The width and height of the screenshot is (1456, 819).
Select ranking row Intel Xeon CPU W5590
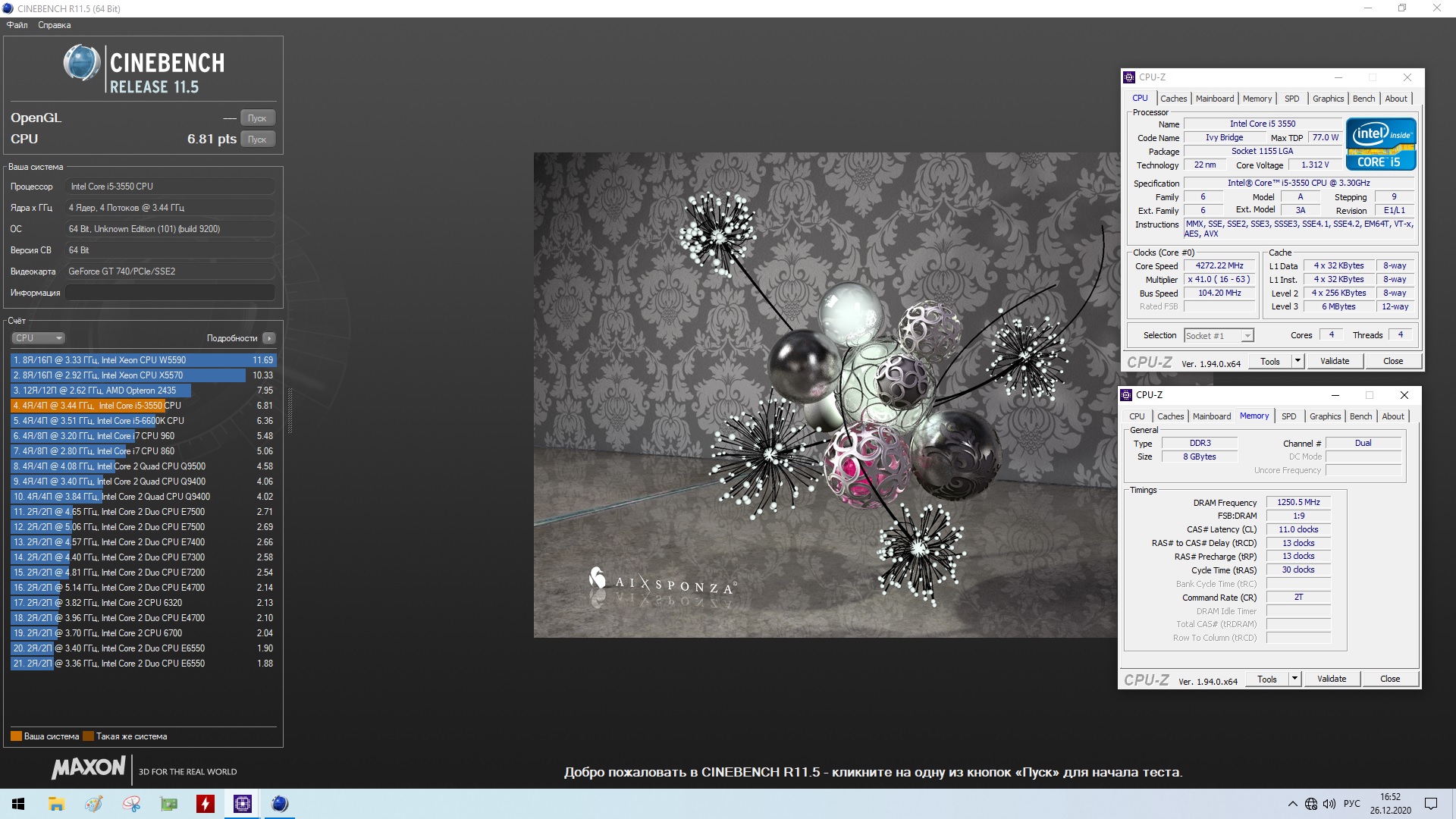pyautogui.click(x=143, y=360)
